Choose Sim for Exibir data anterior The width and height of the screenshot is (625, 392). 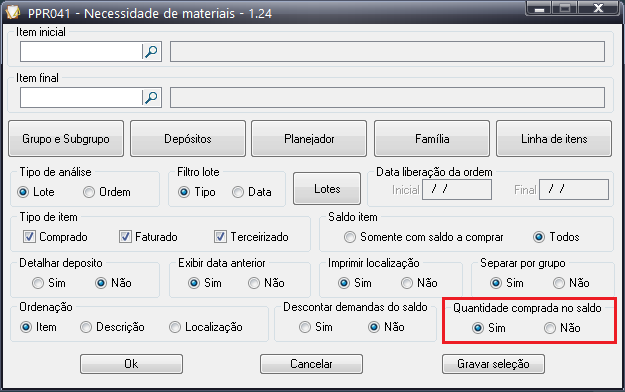click(194, 283)
